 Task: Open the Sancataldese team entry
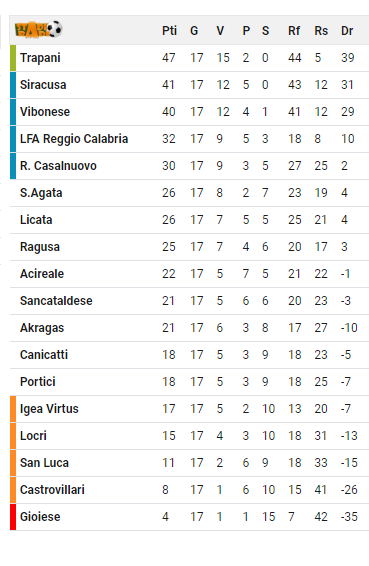pos(56,301)
